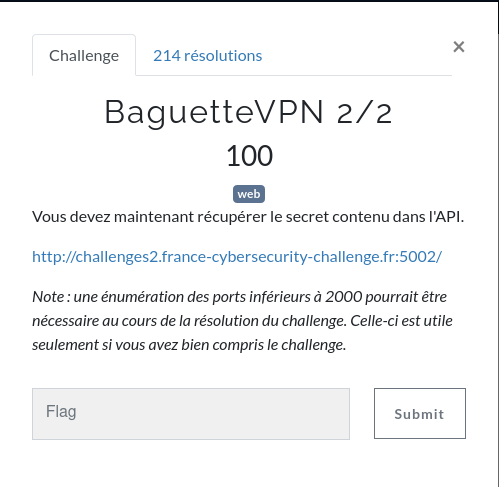Click the 'Vous devez maintenant récupérer' description

click(248, 217)
